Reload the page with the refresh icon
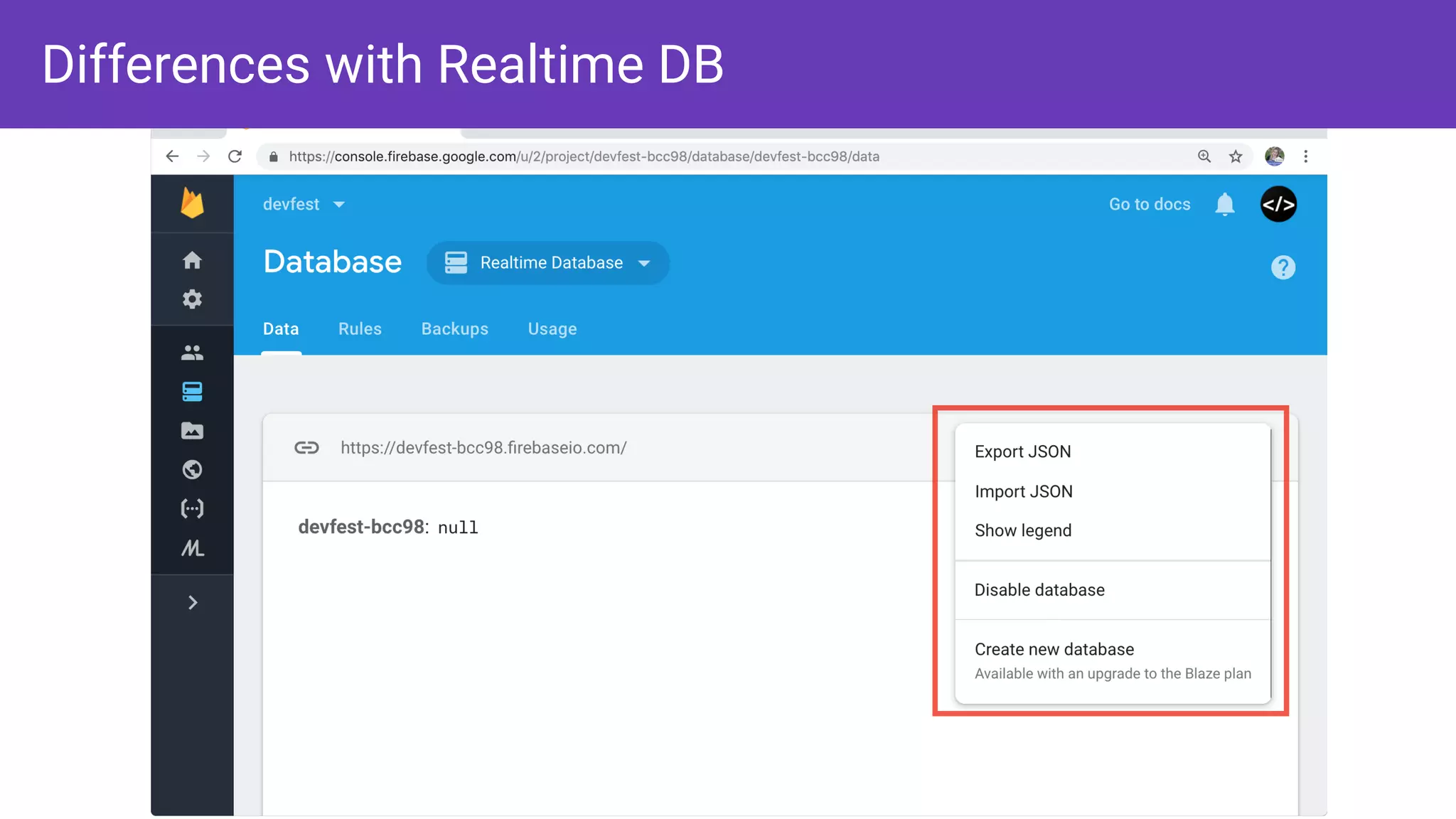1456x819 pixels. 235,156
